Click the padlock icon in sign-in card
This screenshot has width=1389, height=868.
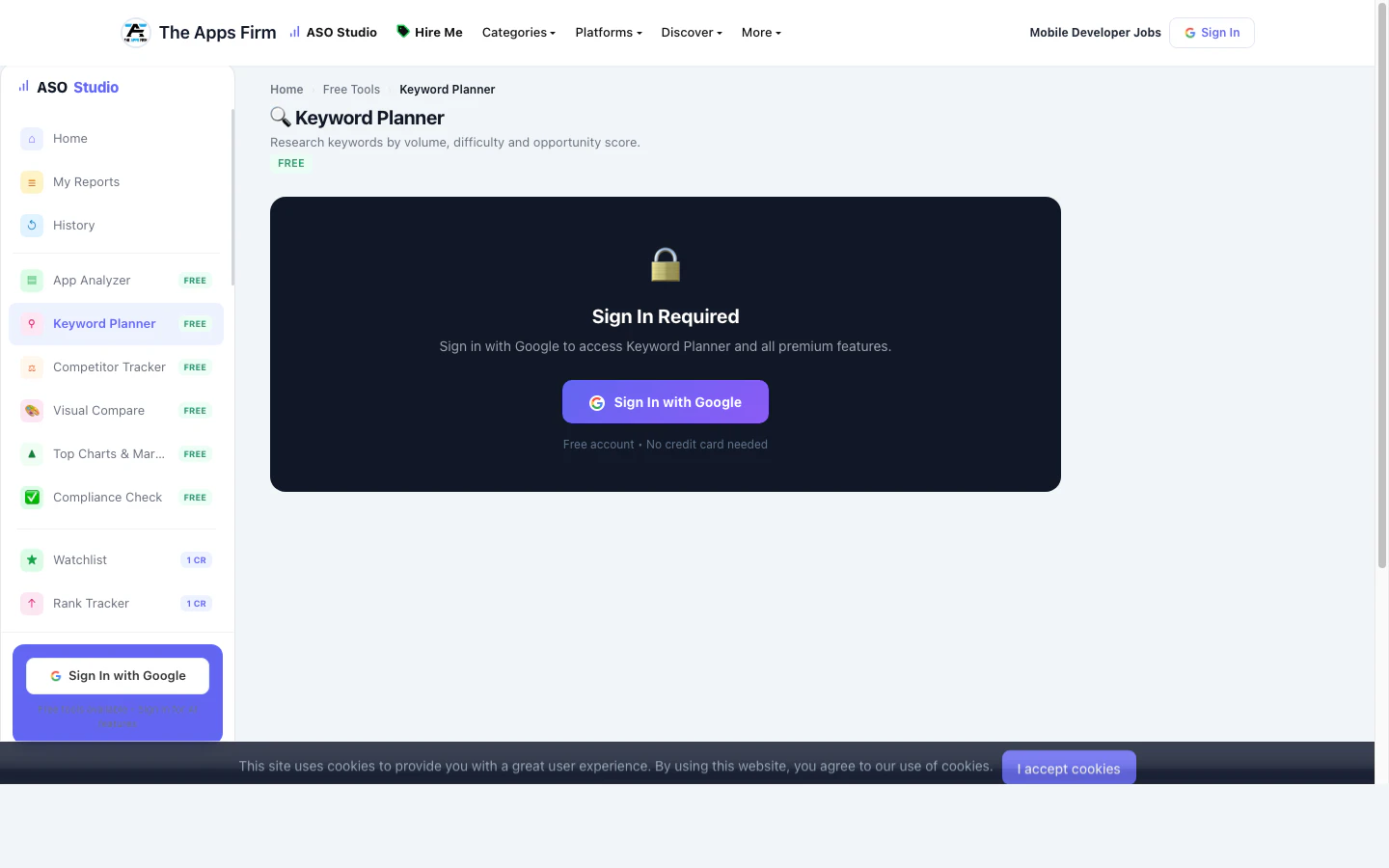pos(666,264)
